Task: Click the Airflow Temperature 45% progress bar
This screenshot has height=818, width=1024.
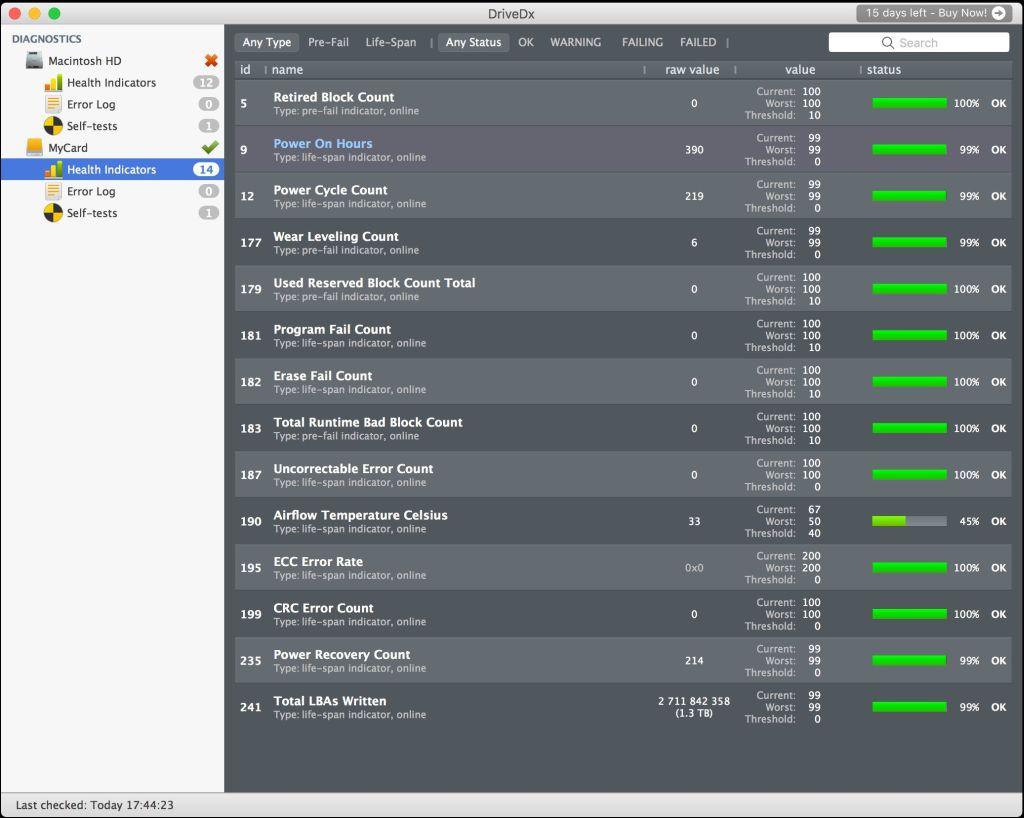Action: pyautogui.click(x=909, y=521)
